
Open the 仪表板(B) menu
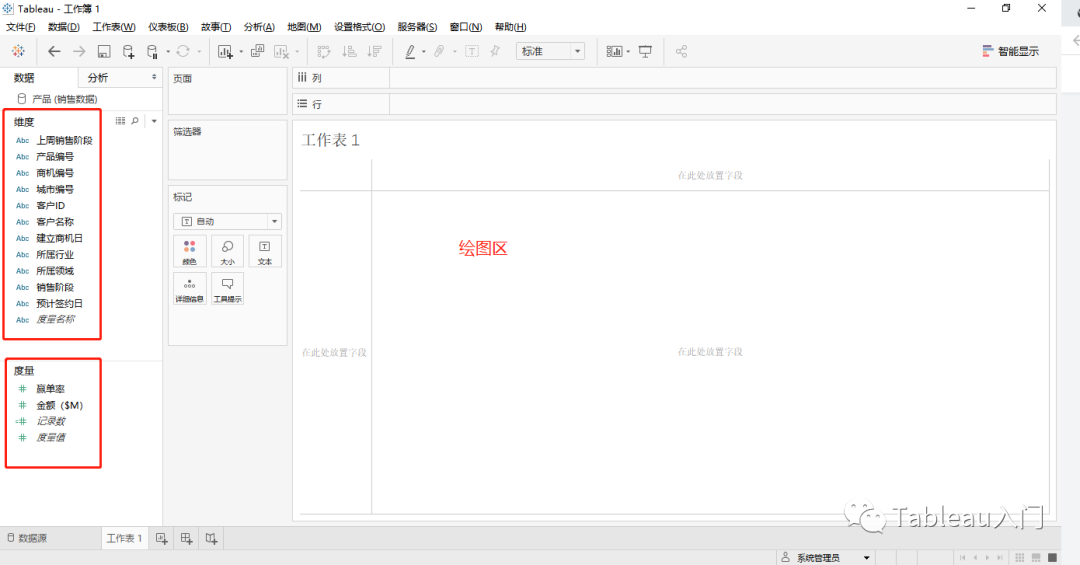click(168, 27)
